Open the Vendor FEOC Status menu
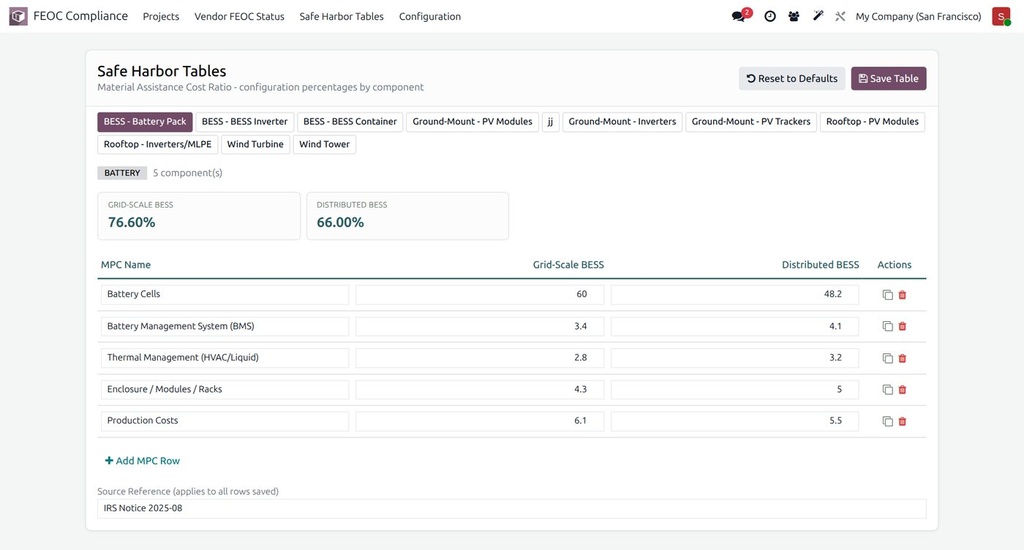This screenshot has width=1024, height=550. 239,16
